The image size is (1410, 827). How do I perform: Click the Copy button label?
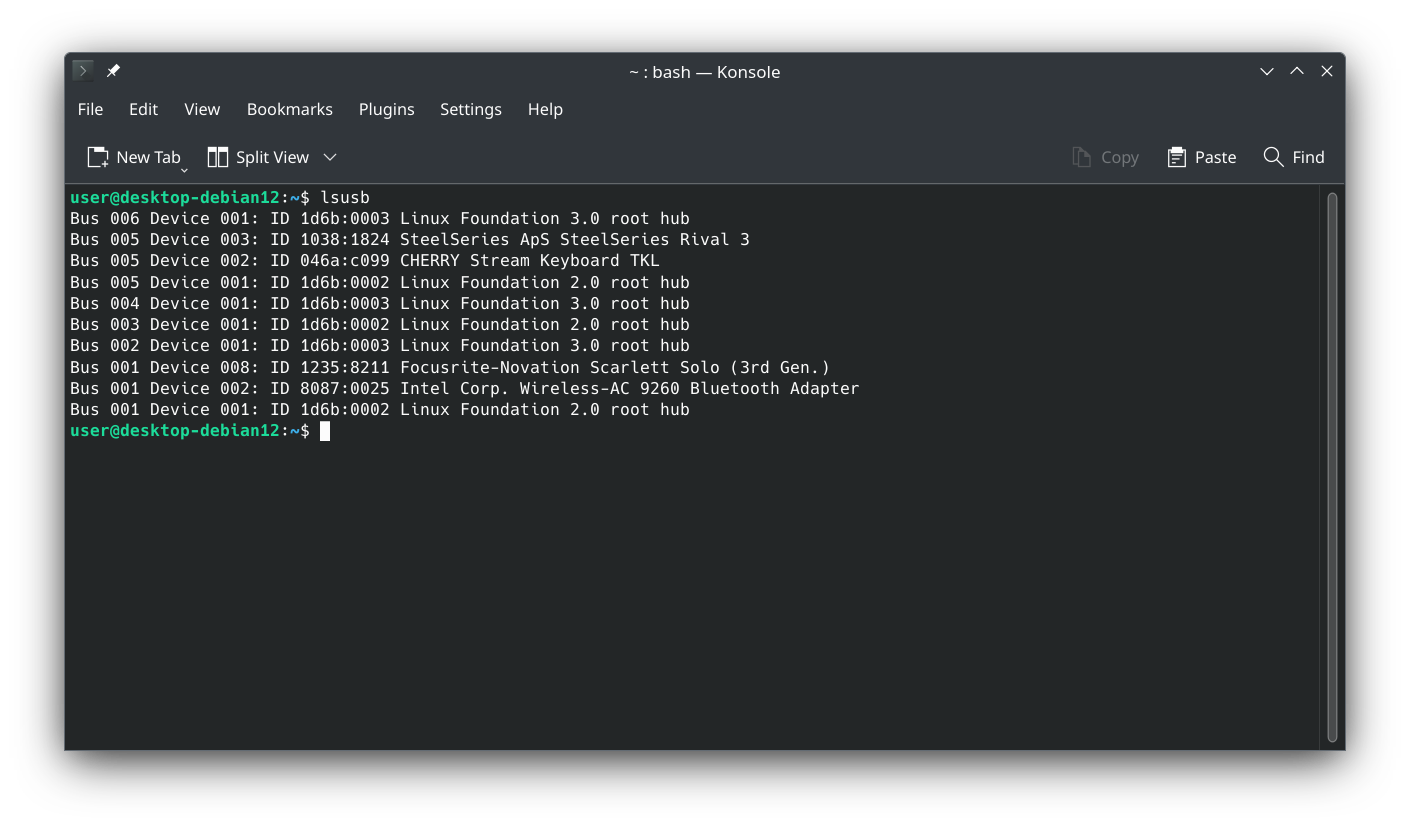tap(1120, 157)
